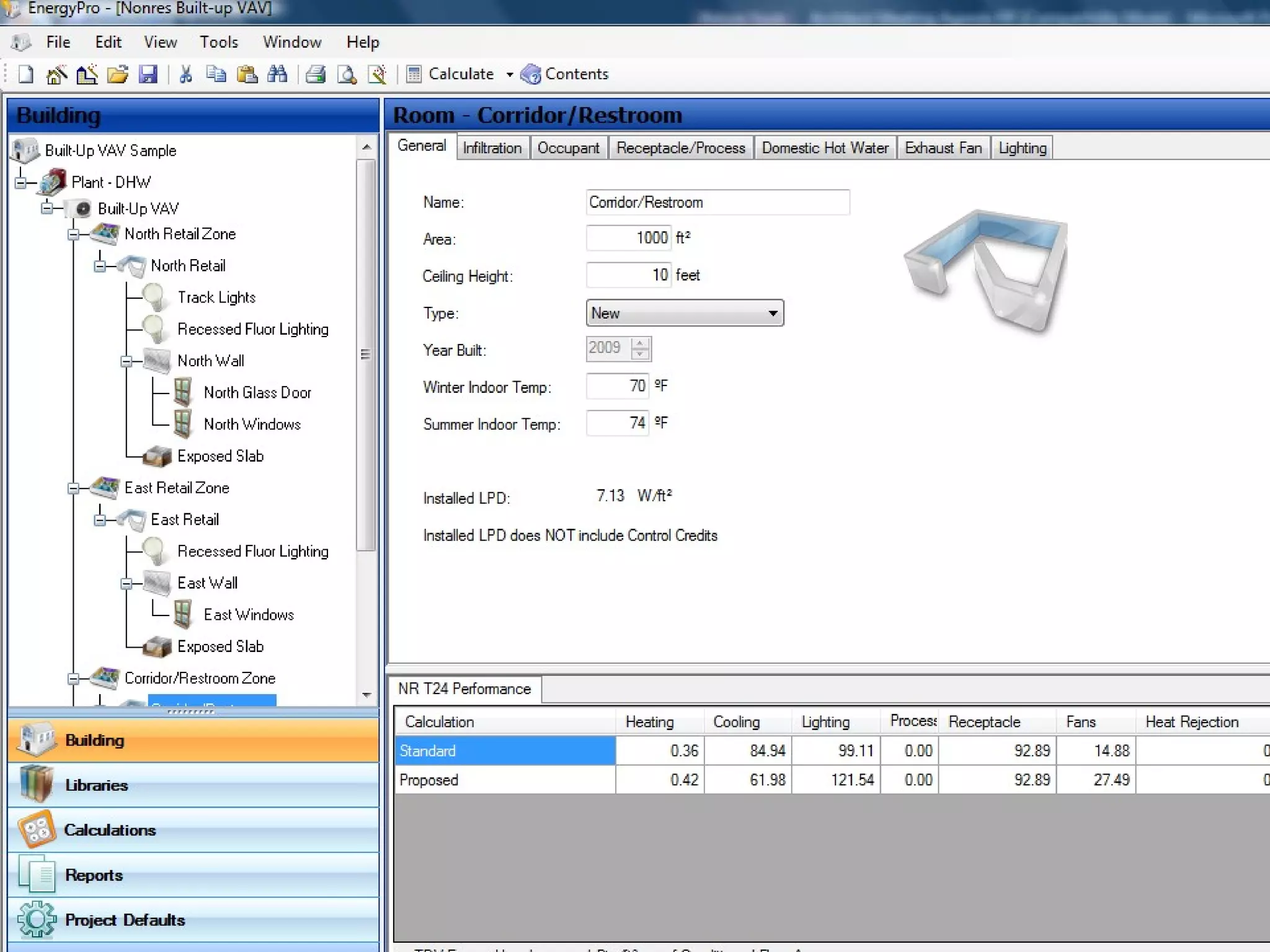Screen dimensions: 1270x952
Task: Click the Open folder toolbar icon
Action: [x=117, y=74]
